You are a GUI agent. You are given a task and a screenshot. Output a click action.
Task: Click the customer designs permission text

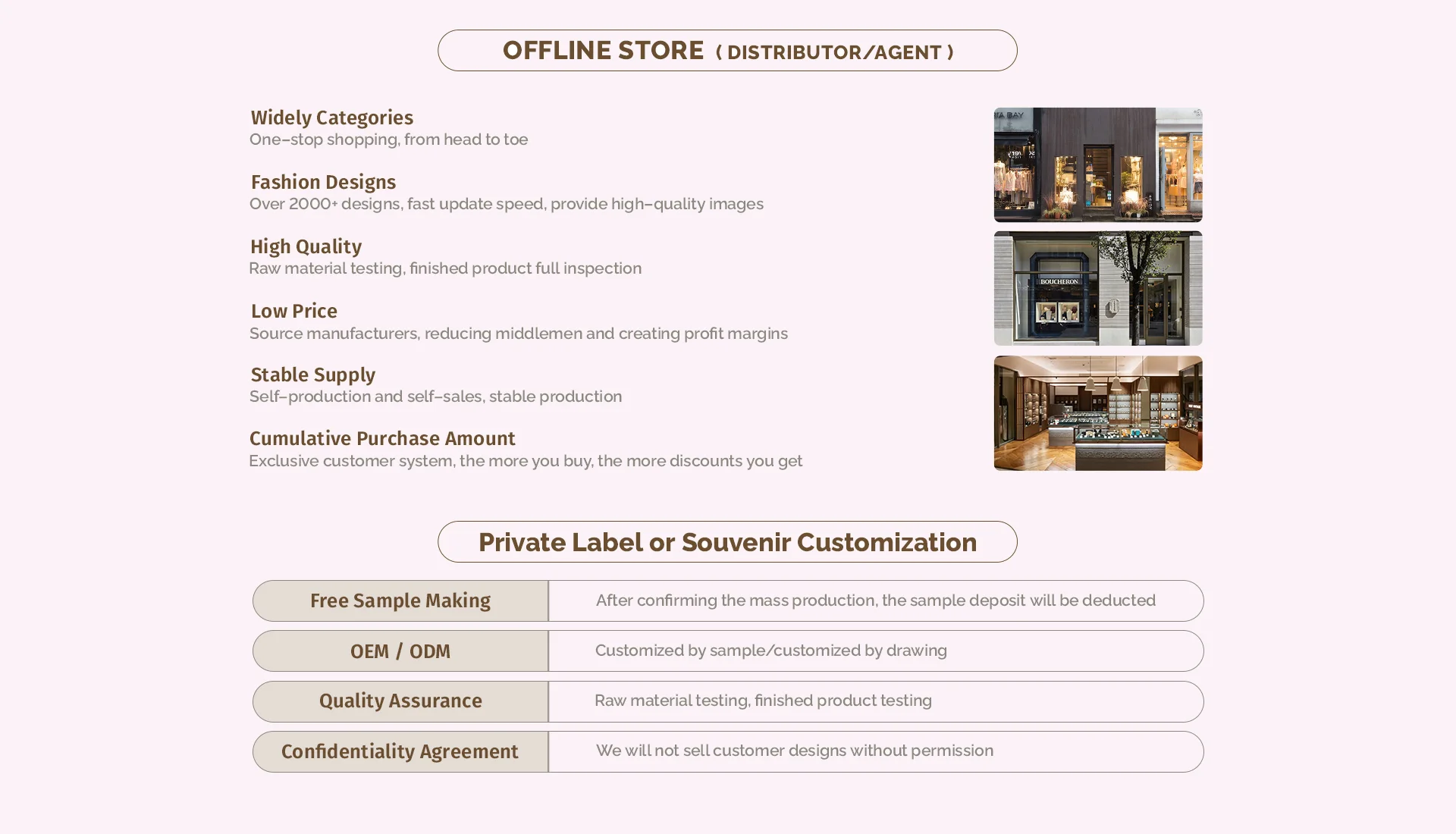(x=794, y=751)
